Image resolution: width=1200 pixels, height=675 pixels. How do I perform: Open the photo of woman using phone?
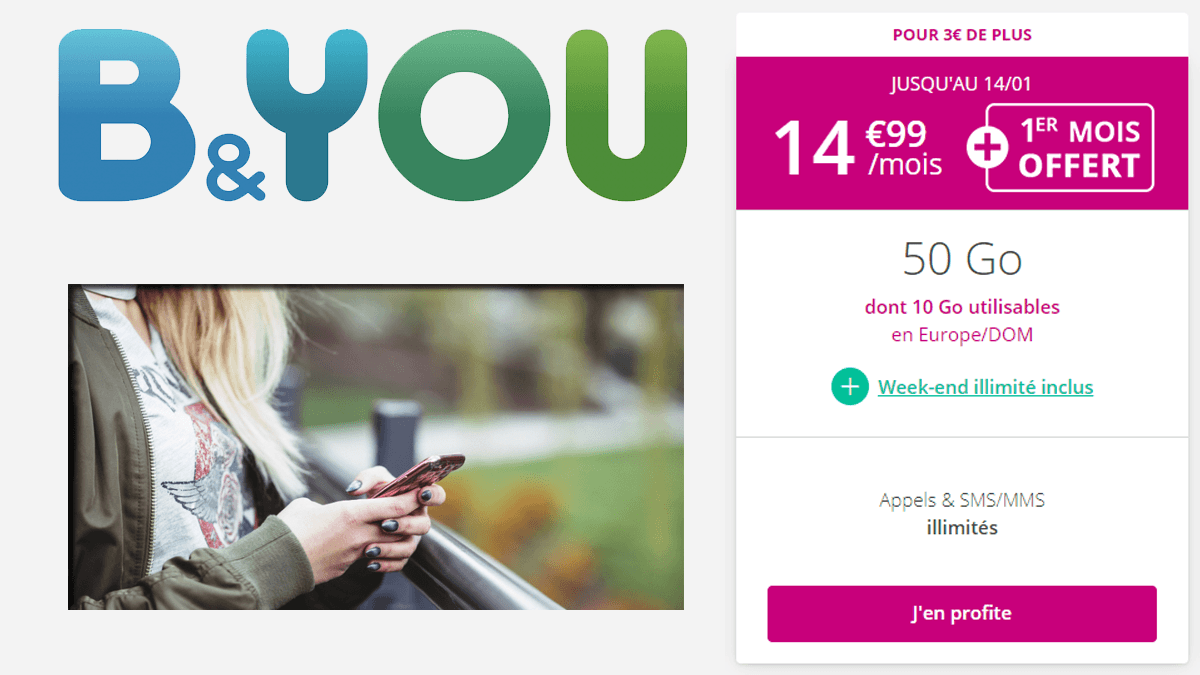(376, 447)
